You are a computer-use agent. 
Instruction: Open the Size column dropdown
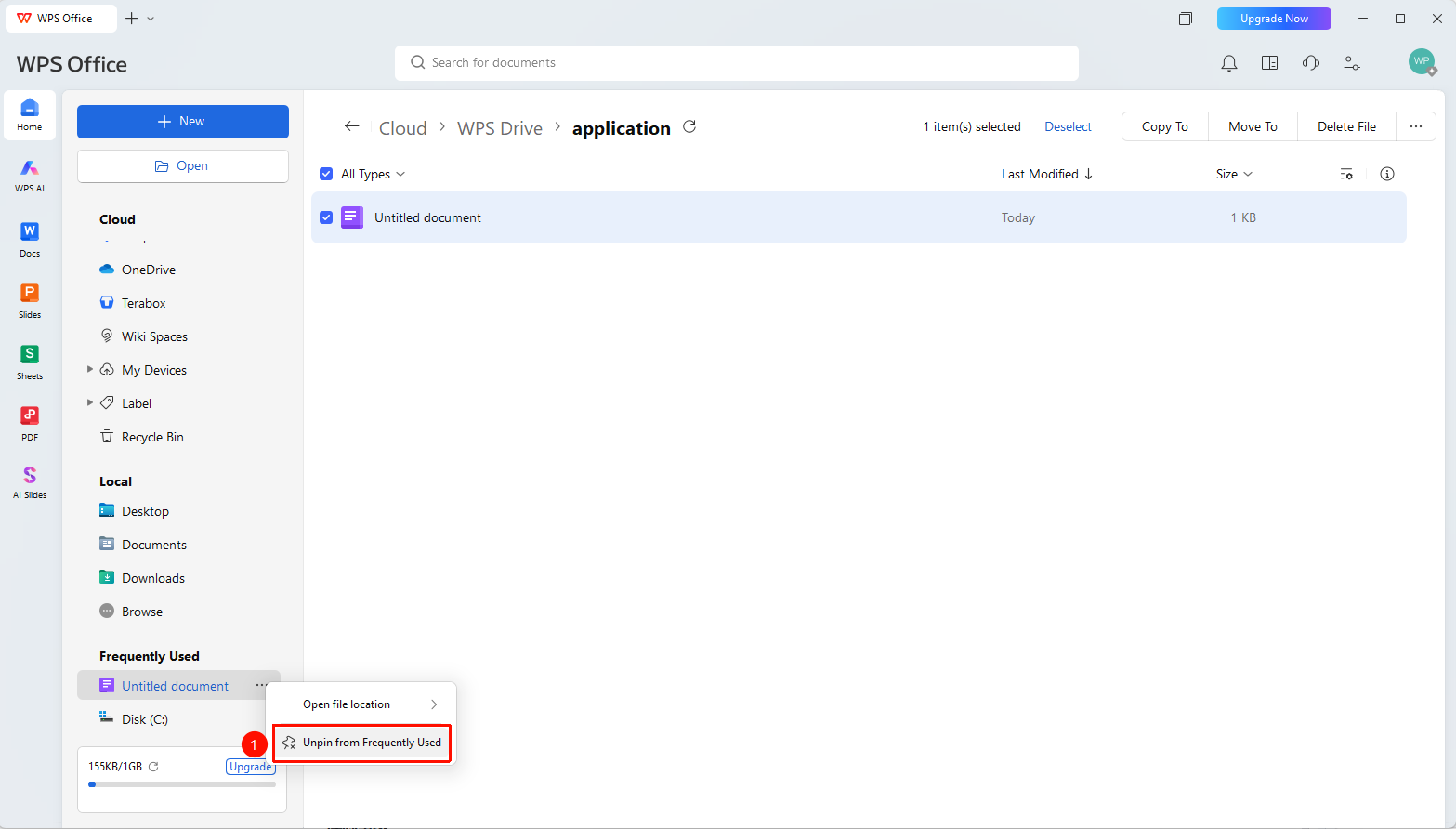[x=1234, y=174]
